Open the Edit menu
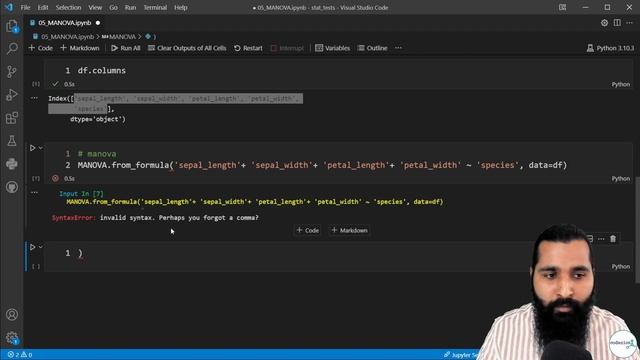Image resolution: width=640 pixels, height=360 pixels. click(x=43, y=7)
